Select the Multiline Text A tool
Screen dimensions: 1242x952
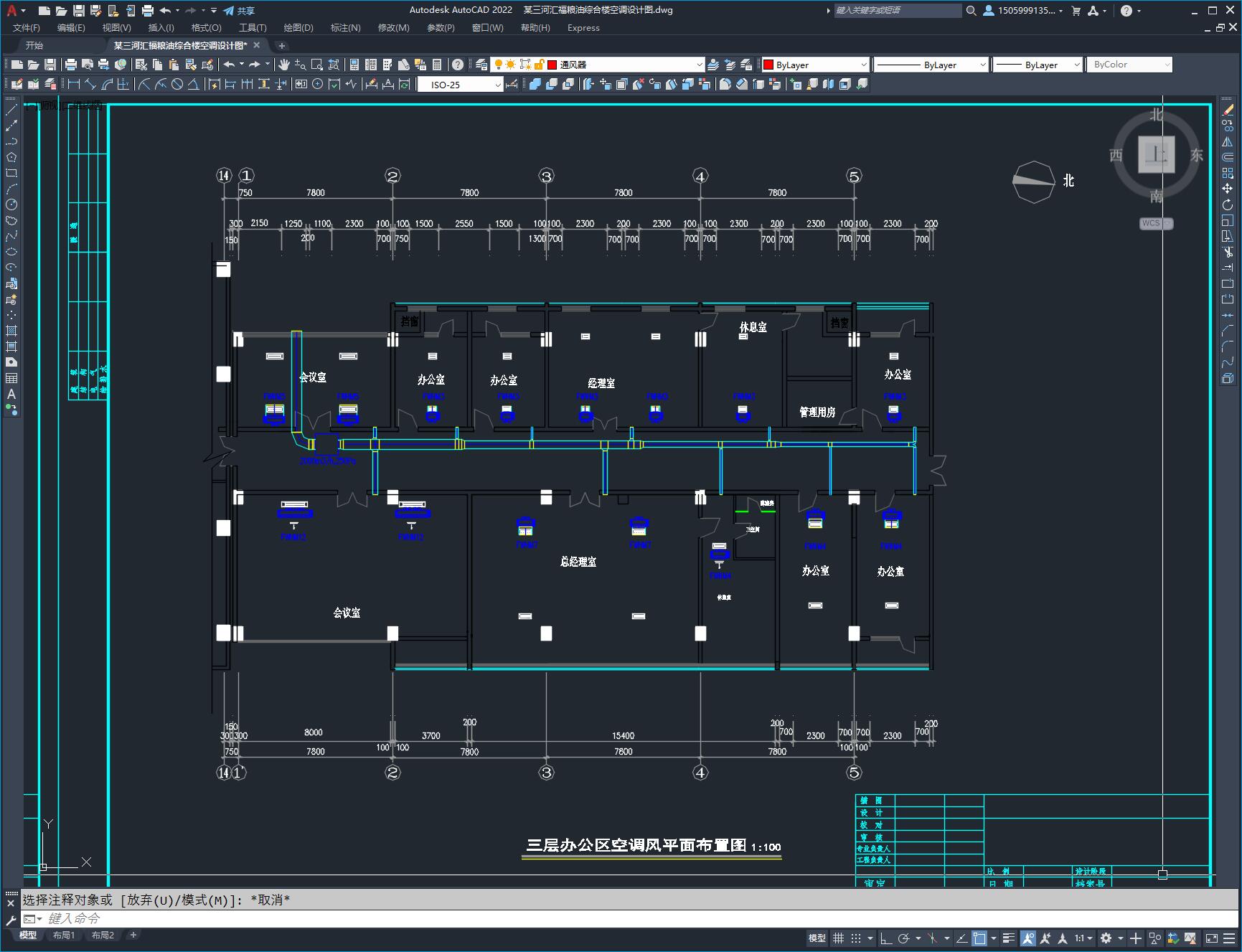pos(11,394)
